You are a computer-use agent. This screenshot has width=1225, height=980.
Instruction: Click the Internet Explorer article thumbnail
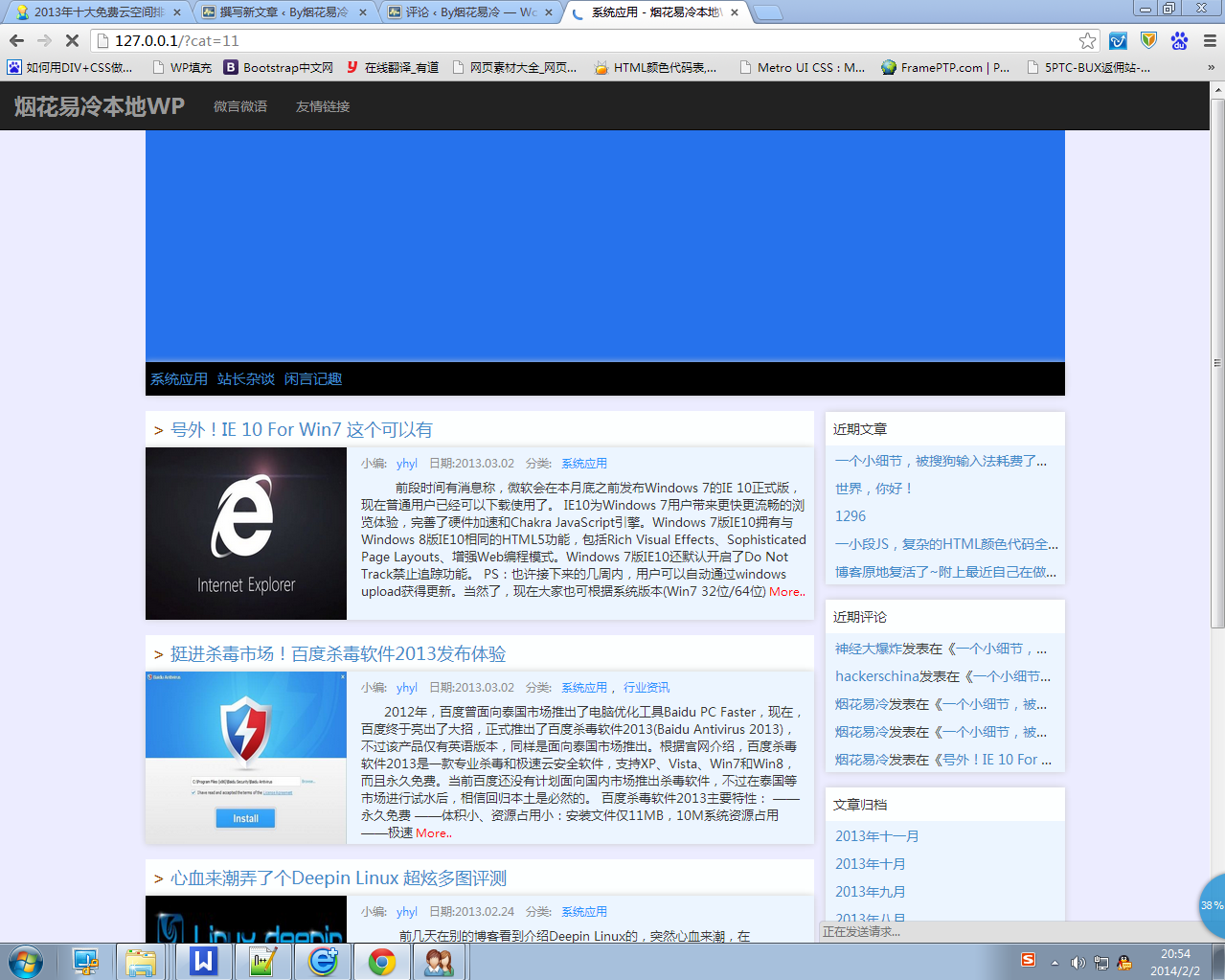pos(246,534)
